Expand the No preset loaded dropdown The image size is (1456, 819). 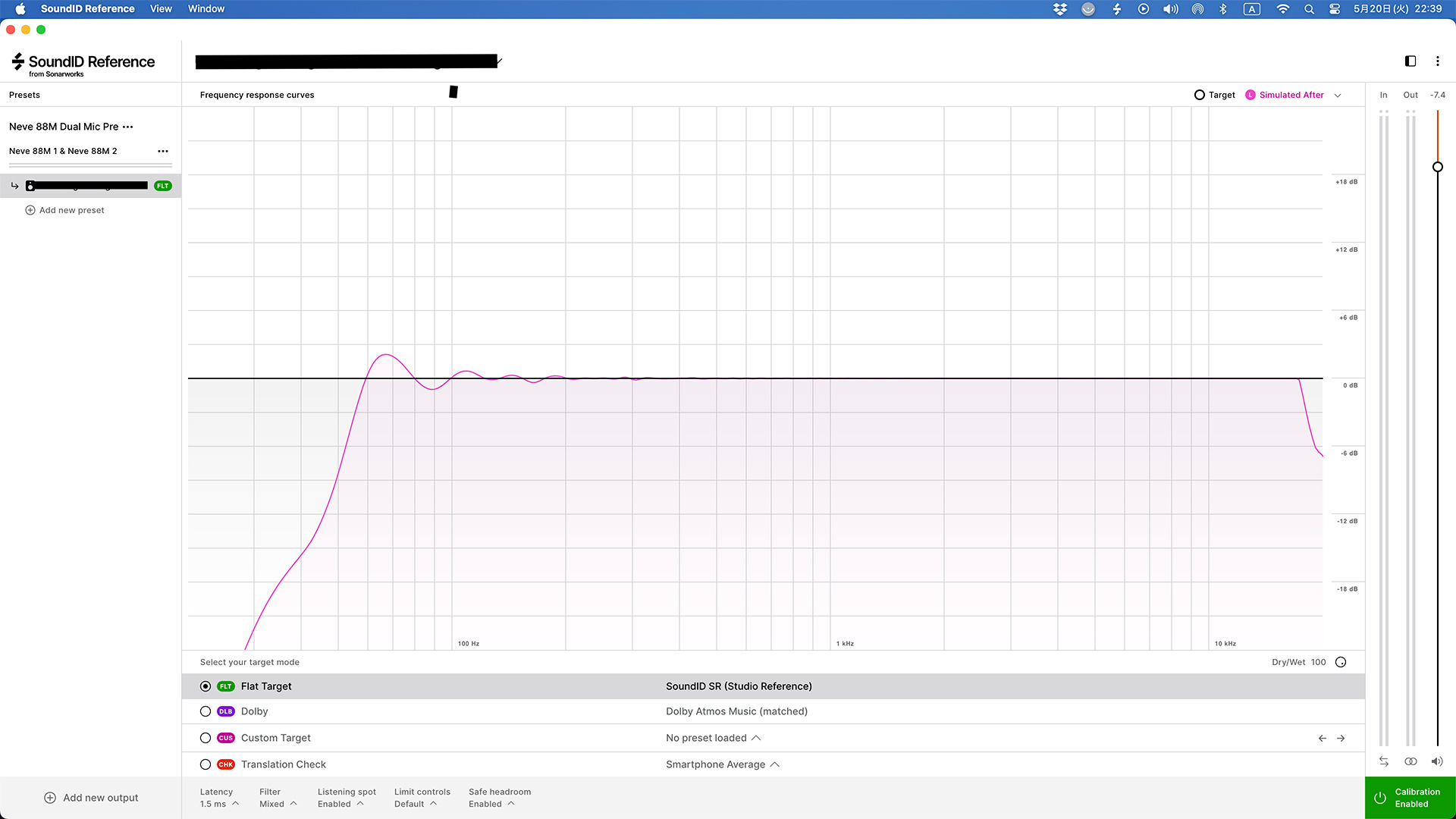pyautogui.click(x=713, y=738)
